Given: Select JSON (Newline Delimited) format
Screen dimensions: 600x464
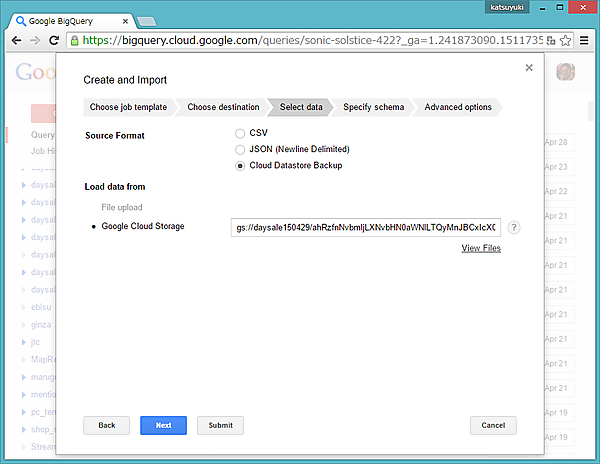Looking at the screenshot, I should (240, 149).
